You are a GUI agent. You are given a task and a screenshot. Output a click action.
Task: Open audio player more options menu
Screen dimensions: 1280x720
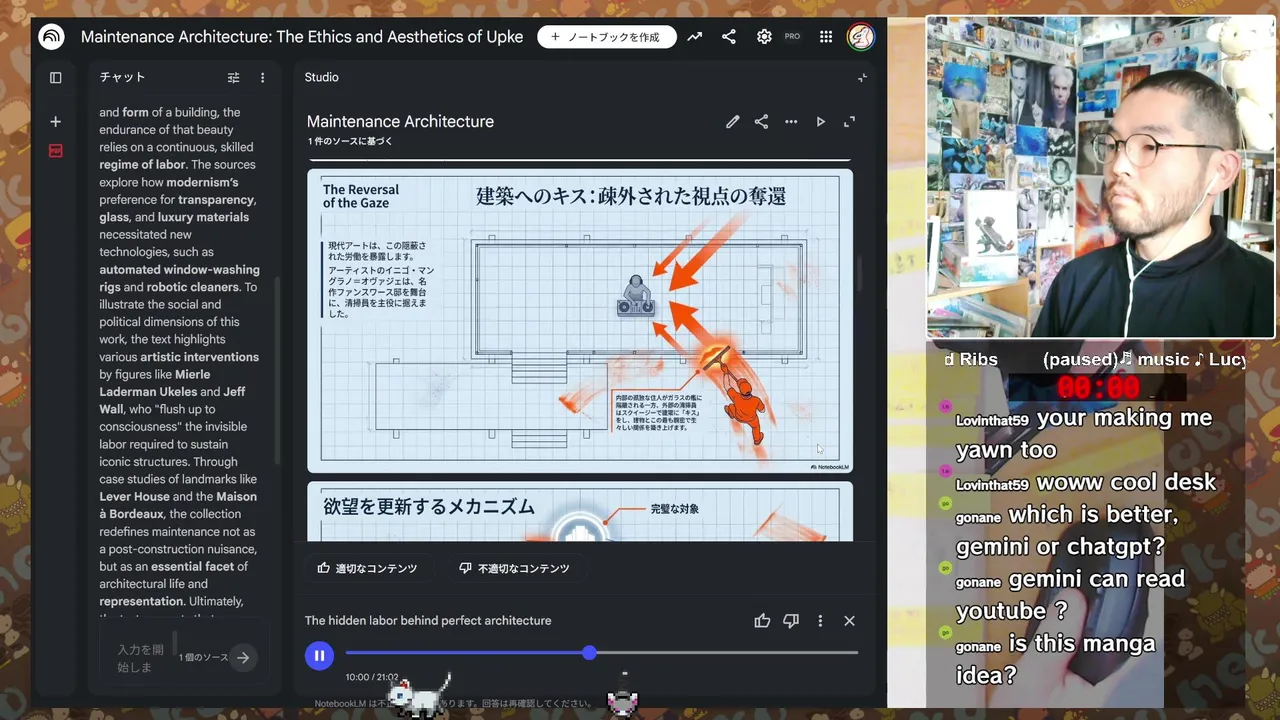[820, 621]
